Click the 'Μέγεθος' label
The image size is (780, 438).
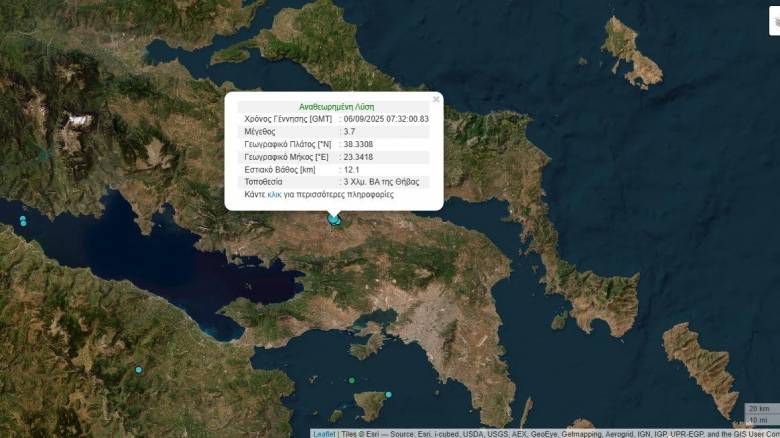[x=260, y=132]
